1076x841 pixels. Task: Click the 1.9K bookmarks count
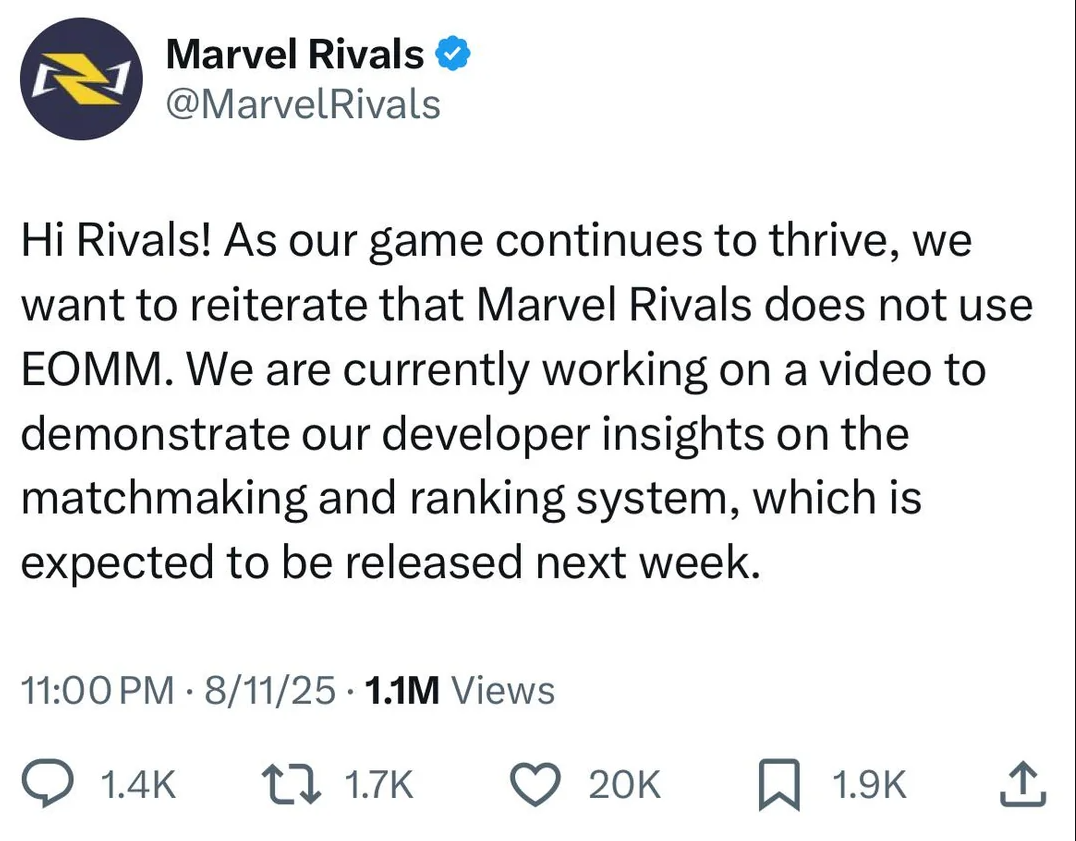(x=869, y=786)
